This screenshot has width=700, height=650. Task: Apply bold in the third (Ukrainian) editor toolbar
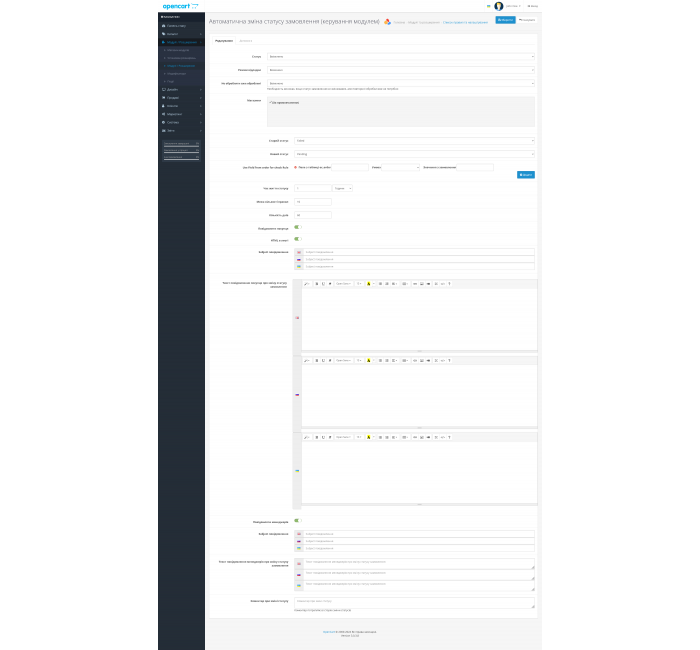click(x=317, y=438)
